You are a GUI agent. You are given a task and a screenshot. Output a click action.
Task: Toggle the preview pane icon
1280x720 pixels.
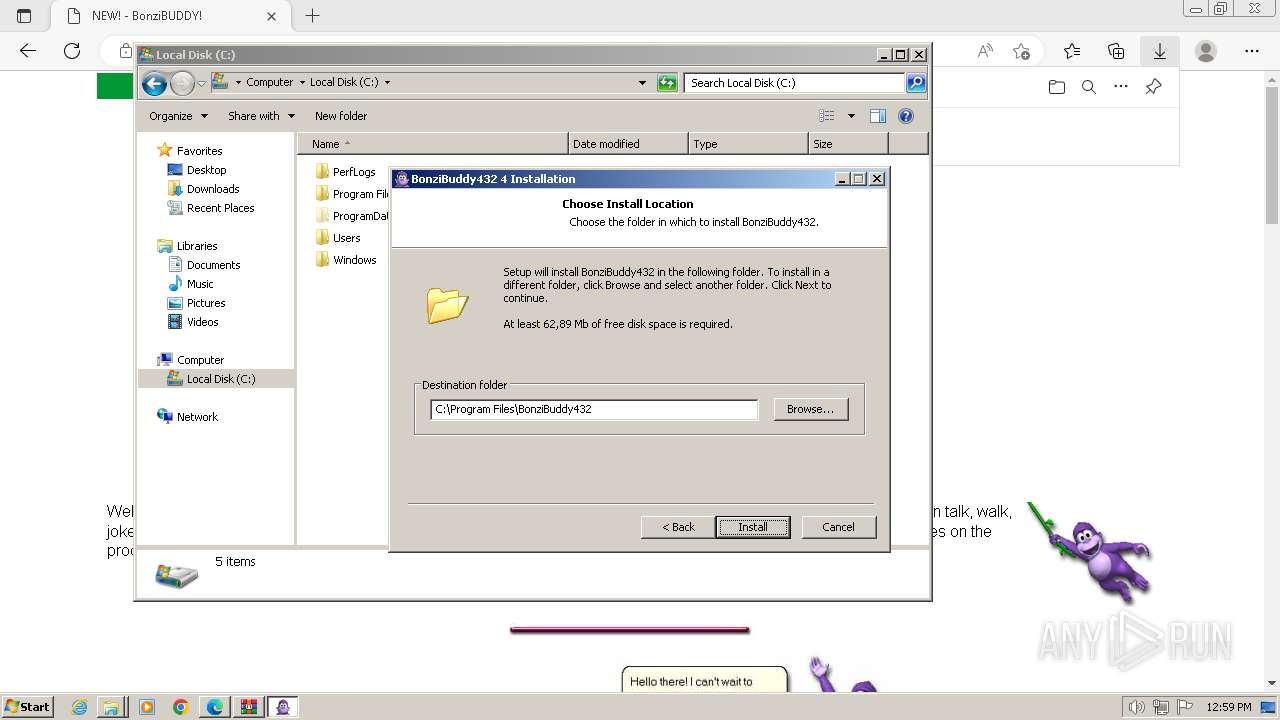tap(878, 116)
